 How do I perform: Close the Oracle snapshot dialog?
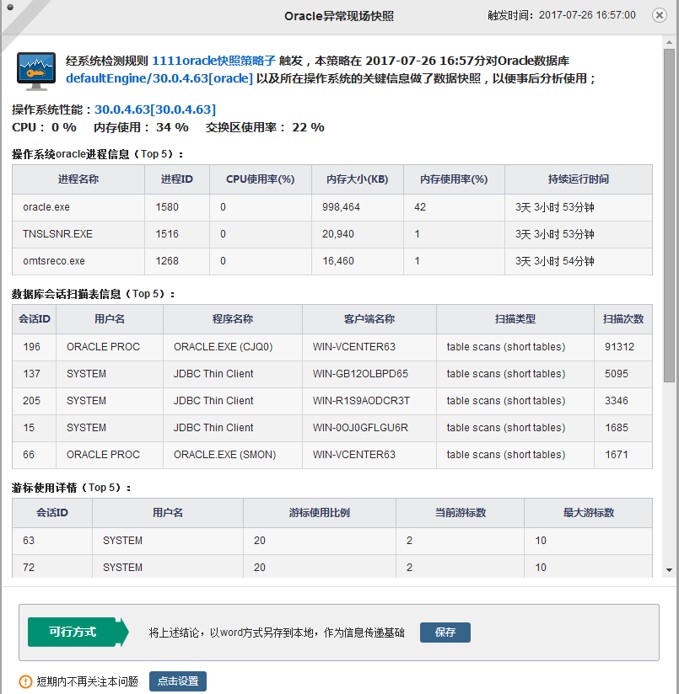(x=659, y=16)
